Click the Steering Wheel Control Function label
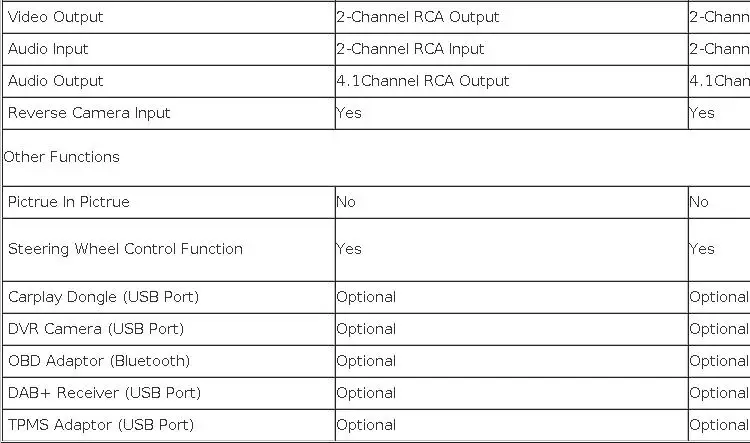Image resolution: width=750 pixels, height=443 pixels. pyautogui.click(x=125, y=249)
